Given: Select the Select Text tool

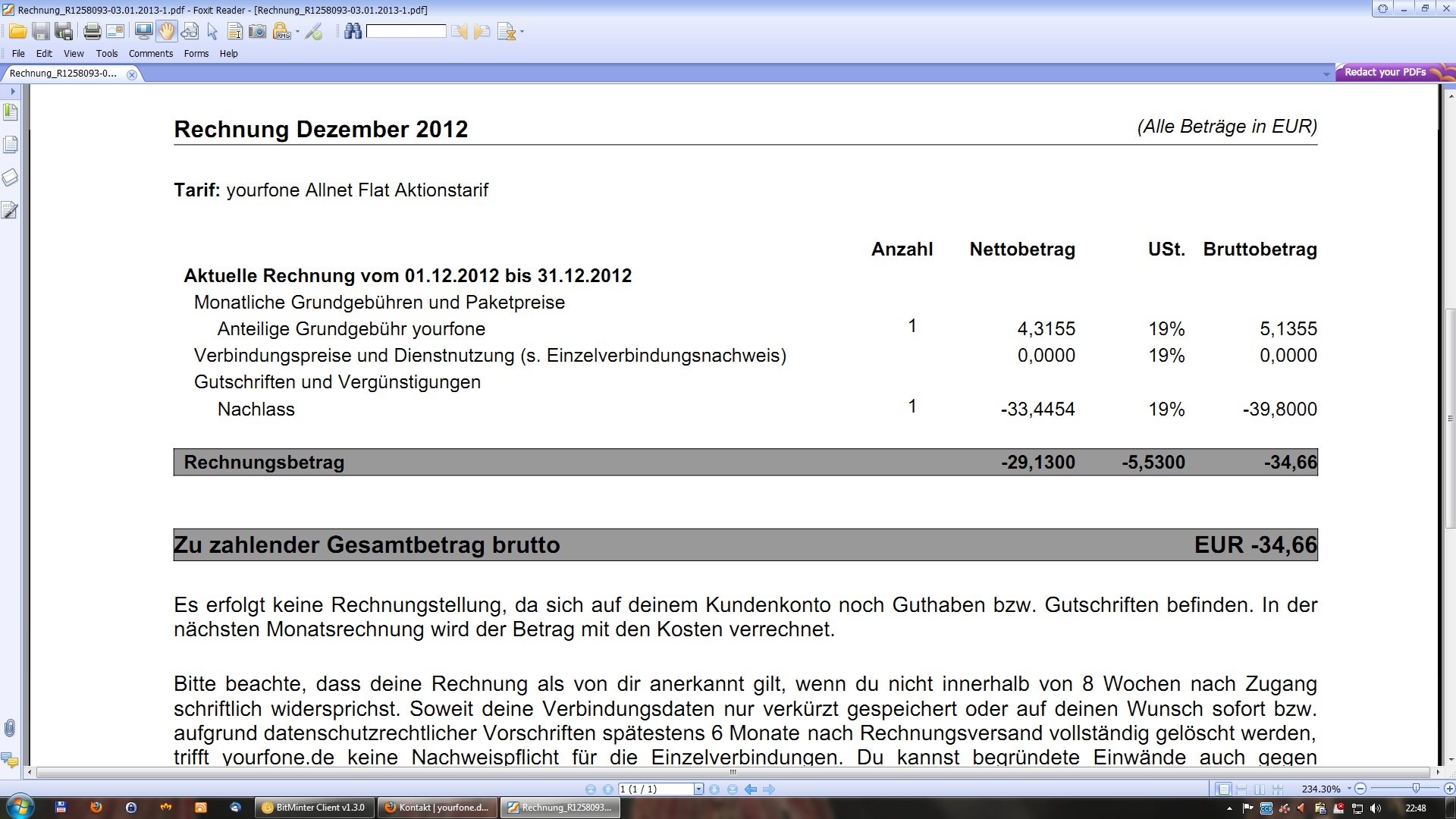Looking at the screenshot, I should 235,31.
